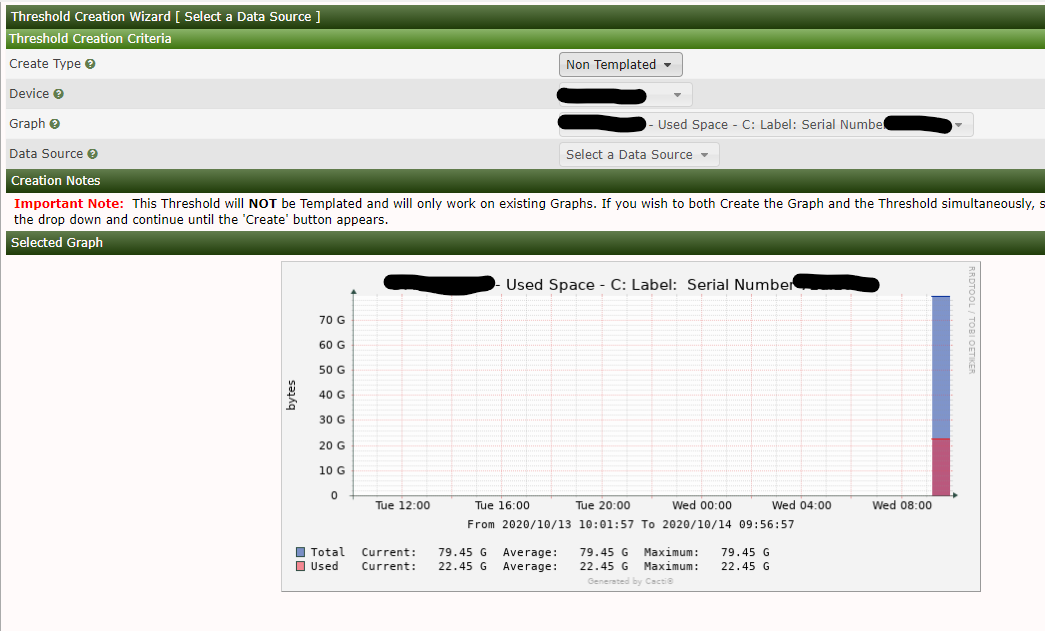Click the red Important Note label
The height and width of the screenshot is (631, 1045).
[x=69, y=204]
